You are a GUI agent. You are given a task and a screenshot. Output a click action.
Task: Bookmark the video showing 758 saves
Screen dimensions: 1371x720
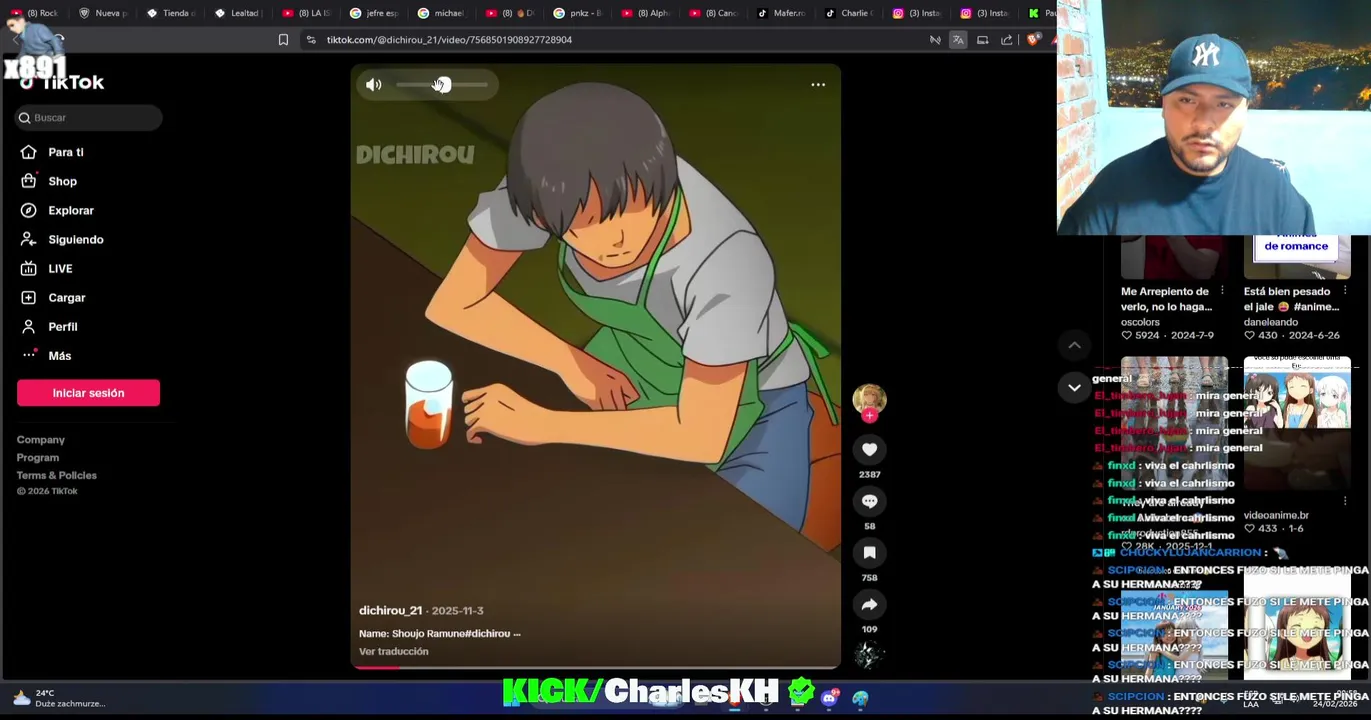point(869,553)
